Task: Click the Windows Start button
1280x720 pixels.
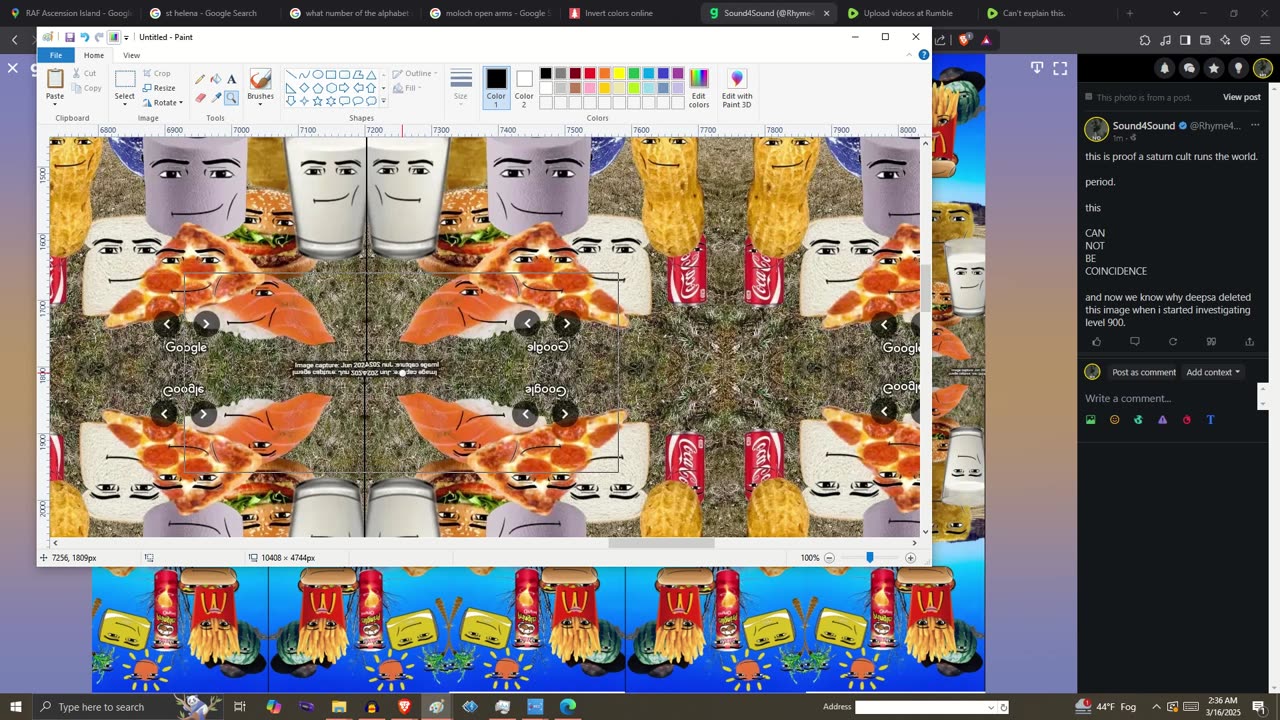Action: tap(15, 707)
